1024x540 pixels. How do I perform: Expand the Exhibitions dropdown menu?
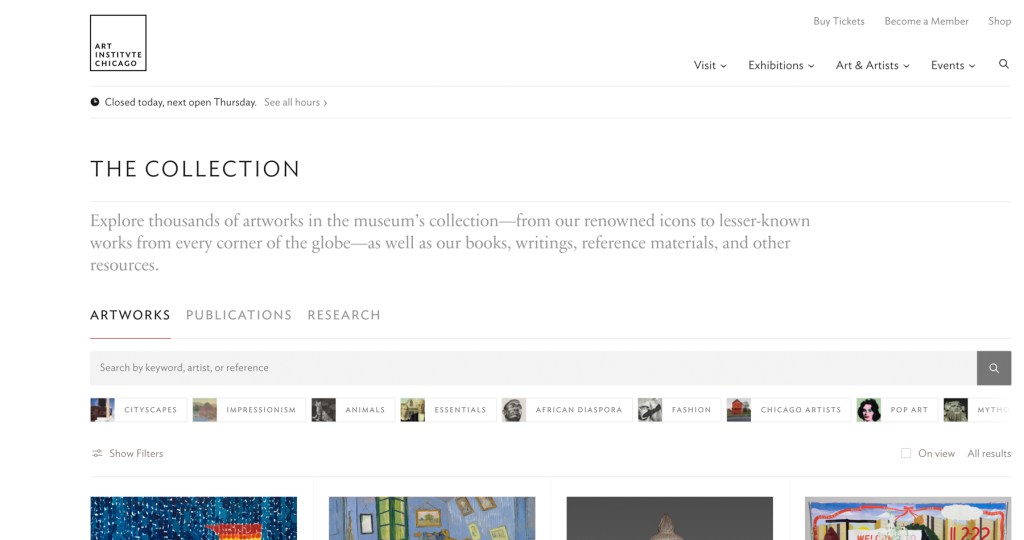(x=781, y=66)
